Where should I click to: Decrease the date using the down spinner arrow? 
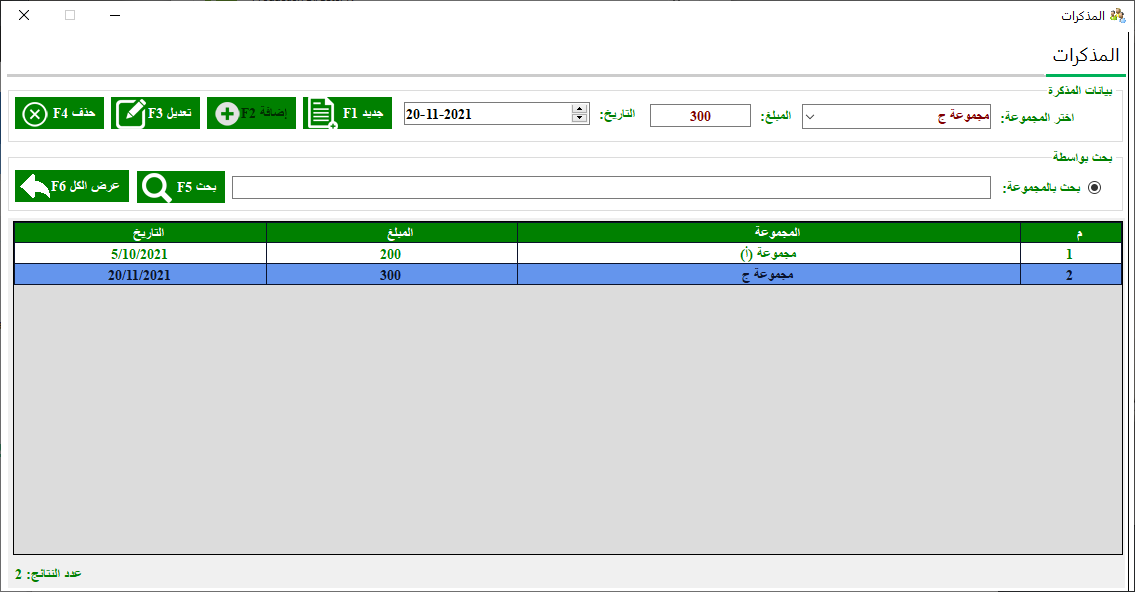(x=578, y=119)
